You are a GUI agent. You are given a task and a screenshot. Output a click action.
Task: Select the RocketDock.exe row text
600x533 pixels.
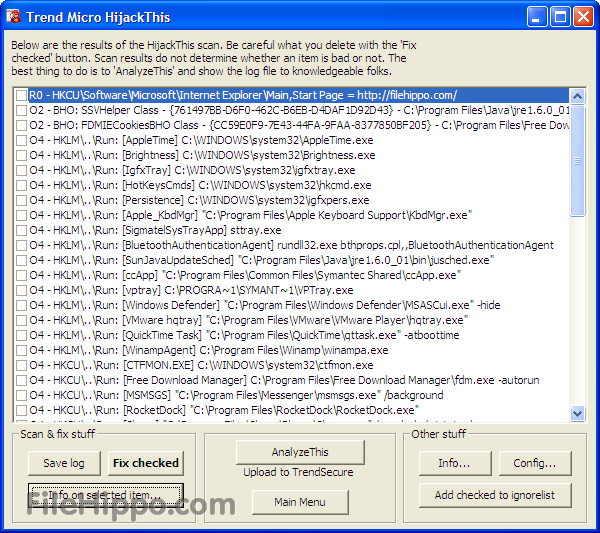point(224,410)
